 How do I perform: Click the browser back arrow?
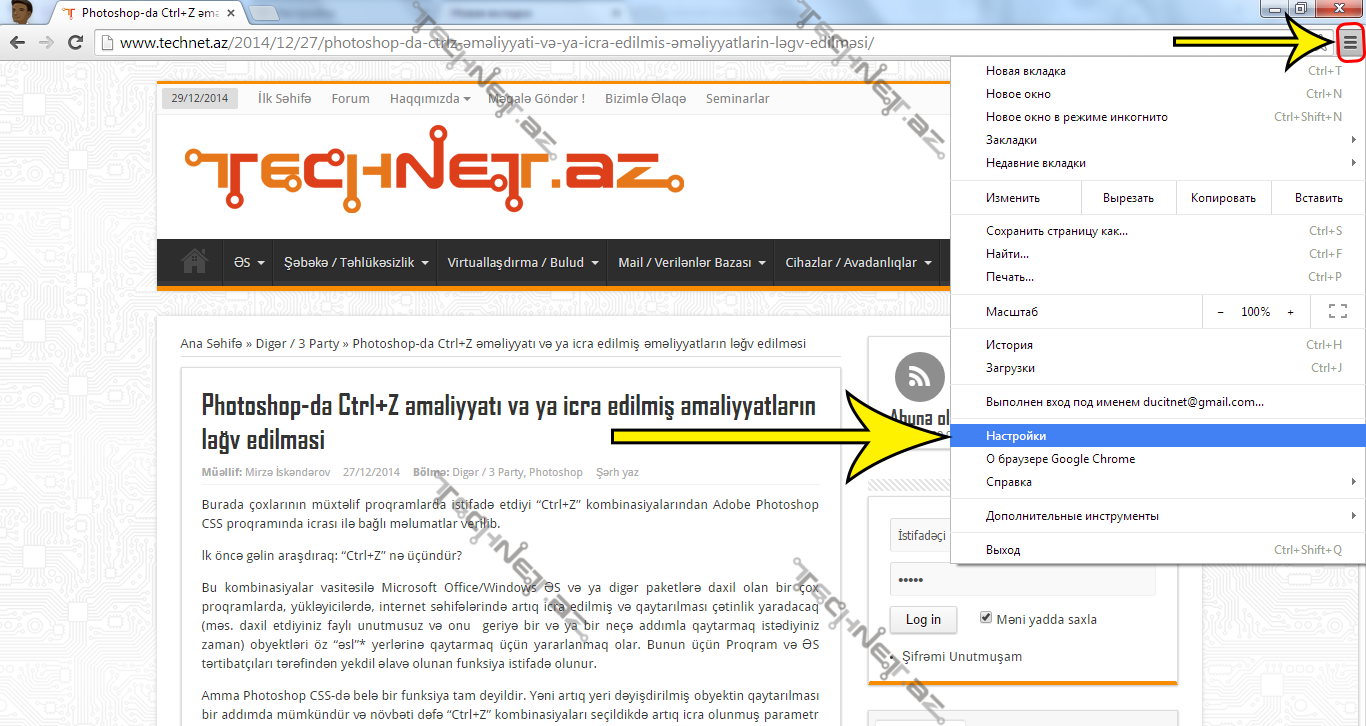[17, 43]
